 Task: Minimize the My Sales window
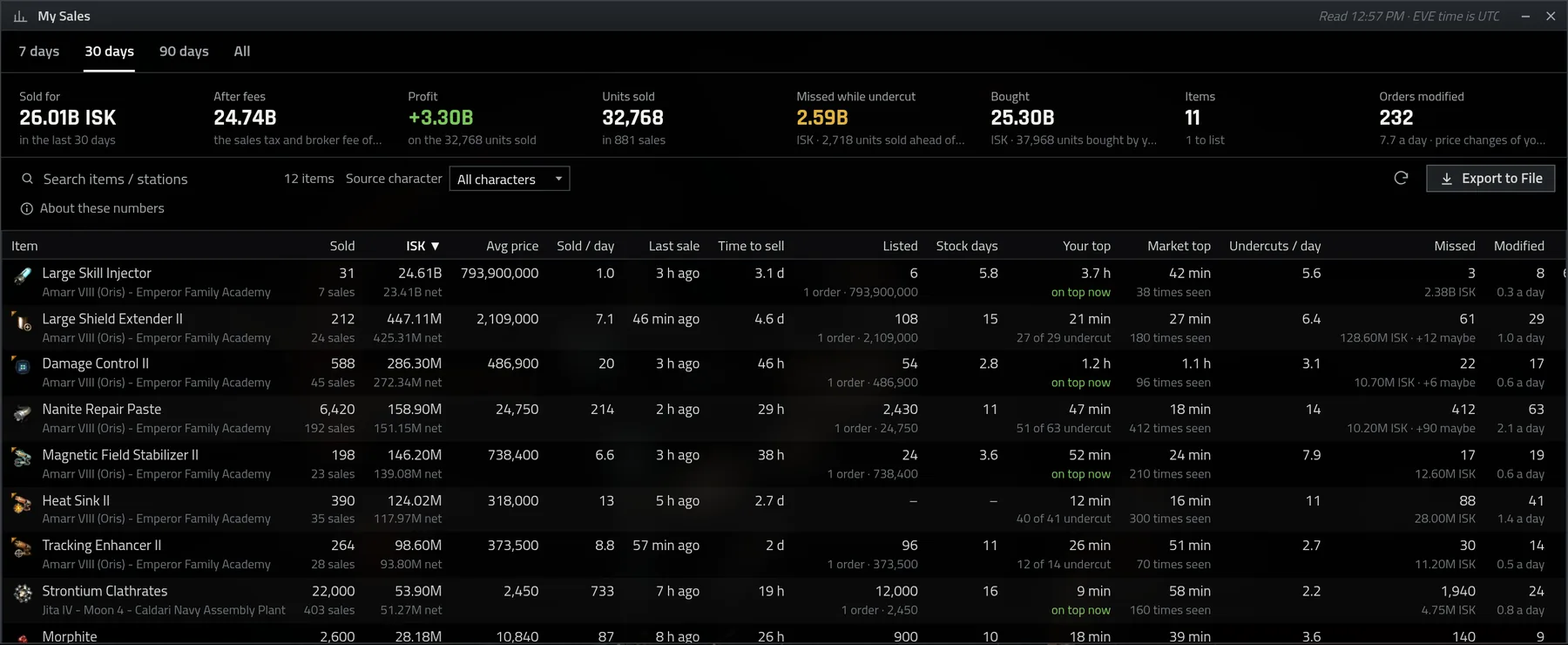click(1525, 16)
